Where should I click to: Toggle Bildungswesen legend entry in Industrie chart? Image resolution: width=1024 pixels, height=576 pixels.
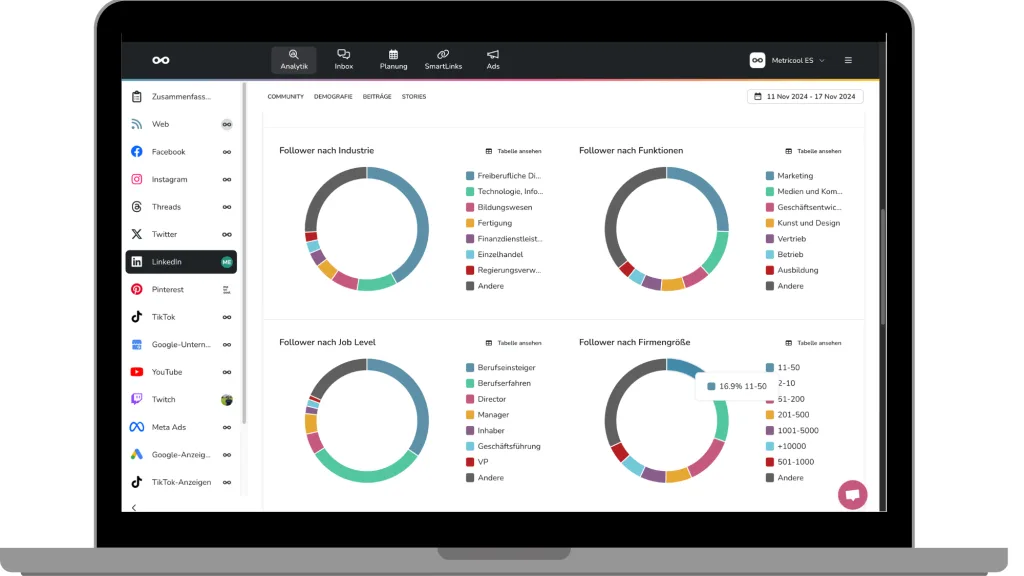[504, 207]
